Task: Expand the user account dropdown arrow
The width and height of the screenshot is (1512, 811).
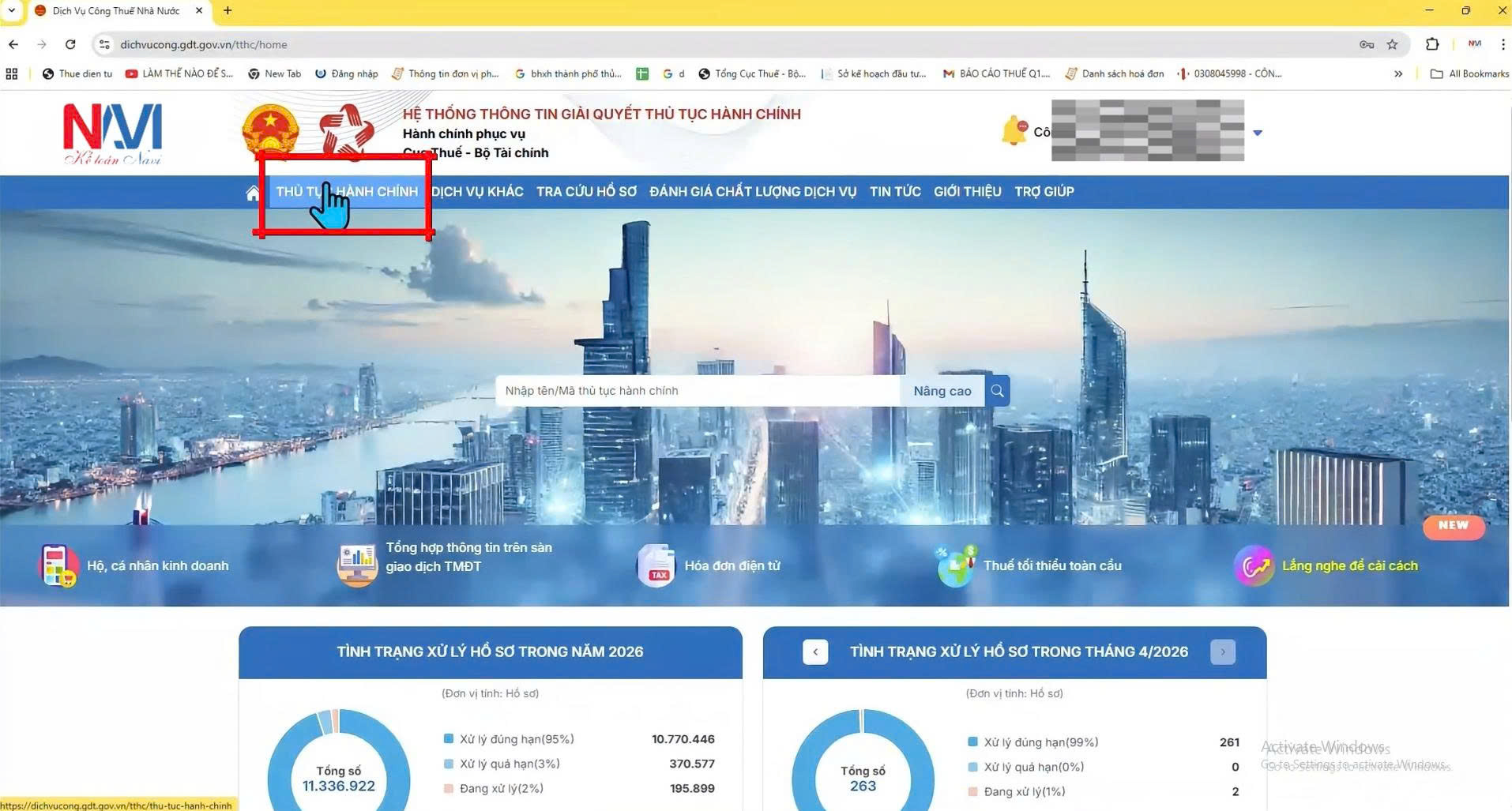Action: [1258, 133]
